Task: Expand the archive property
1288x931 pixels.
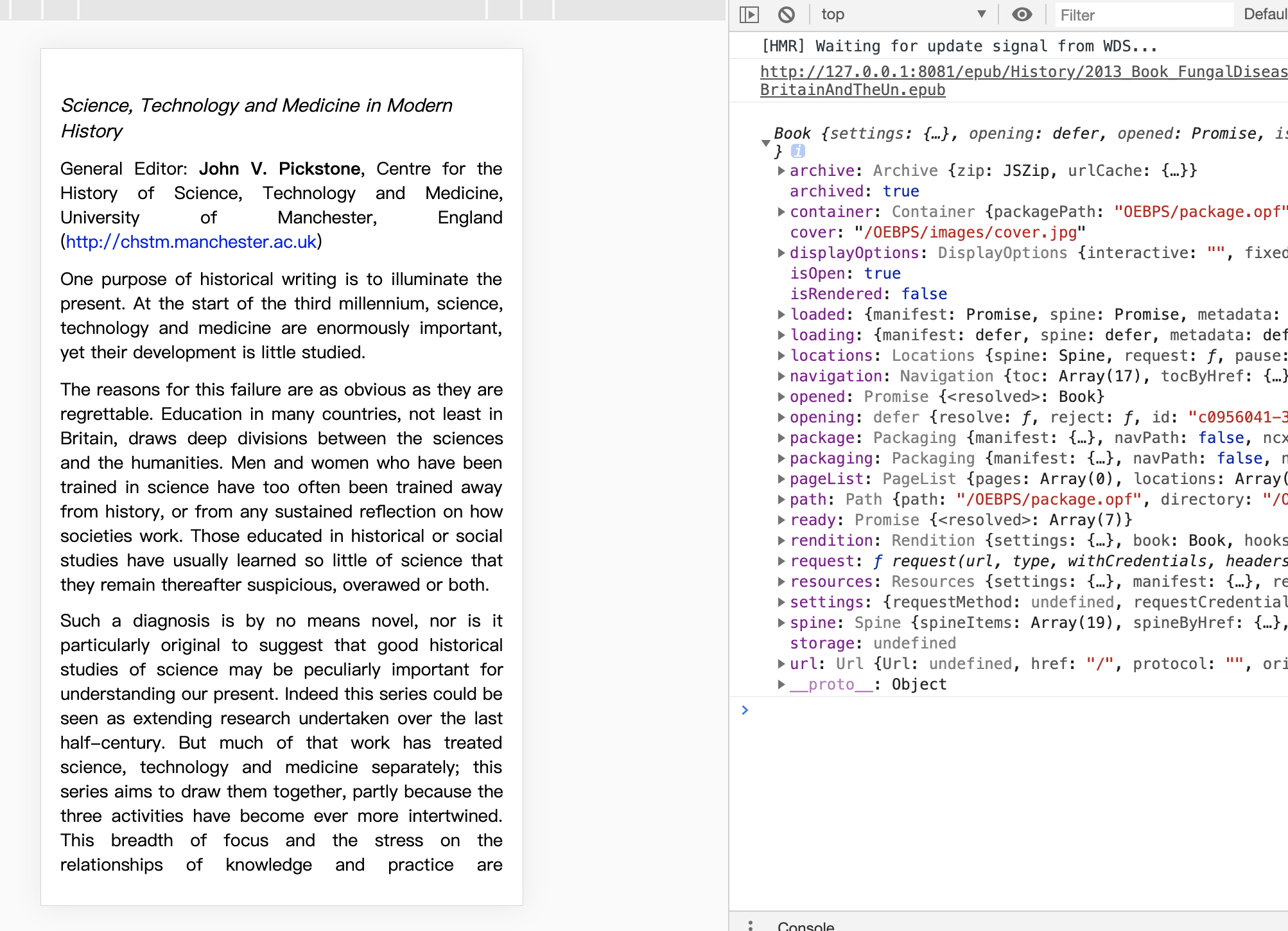Action: pos(781,171)
